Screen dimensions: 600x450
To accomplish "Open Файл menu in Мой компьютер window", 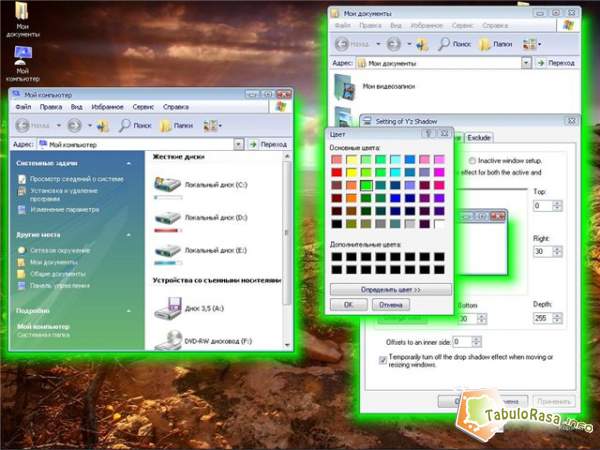I will pyautogui.click(x=23, y=107).
